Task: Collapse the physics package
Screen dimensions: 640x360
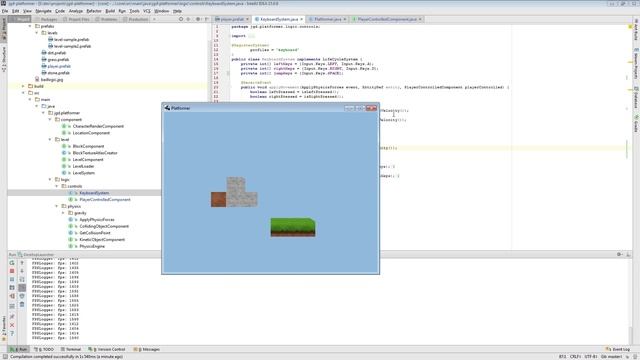Action: click(x=57, y=206)
